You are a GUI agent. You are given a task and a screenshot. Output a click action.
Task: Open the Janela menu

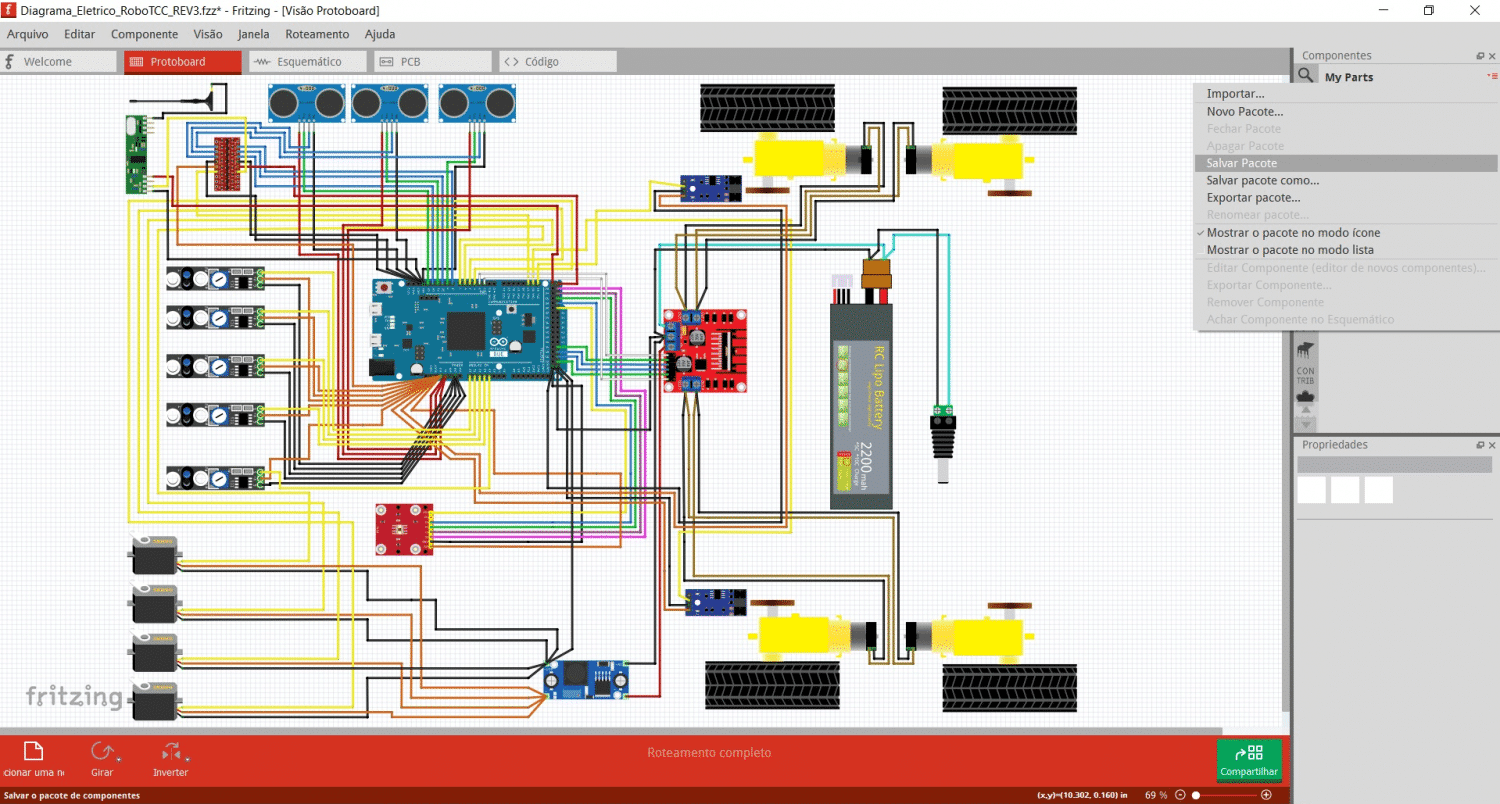click(254, 34)
